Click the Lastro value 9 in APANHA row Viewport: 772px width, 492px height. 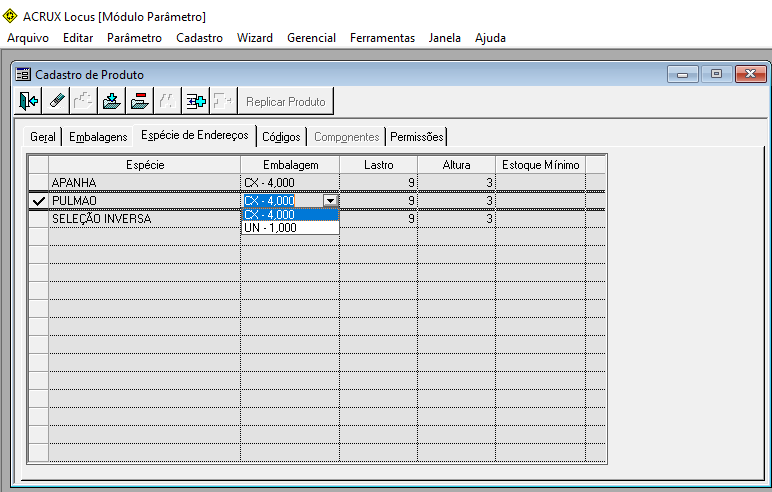(x=378, y=182)
